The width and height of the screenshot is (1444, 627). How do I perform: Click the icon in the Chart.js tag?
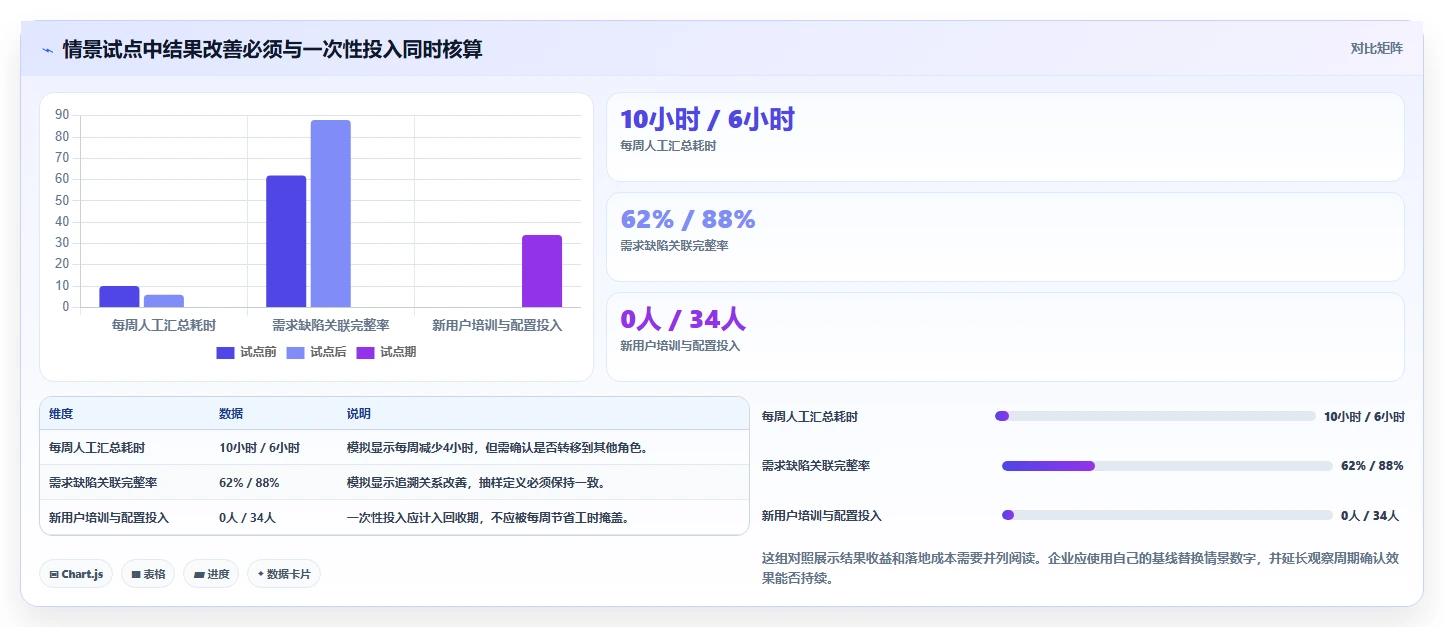(54, 574)
